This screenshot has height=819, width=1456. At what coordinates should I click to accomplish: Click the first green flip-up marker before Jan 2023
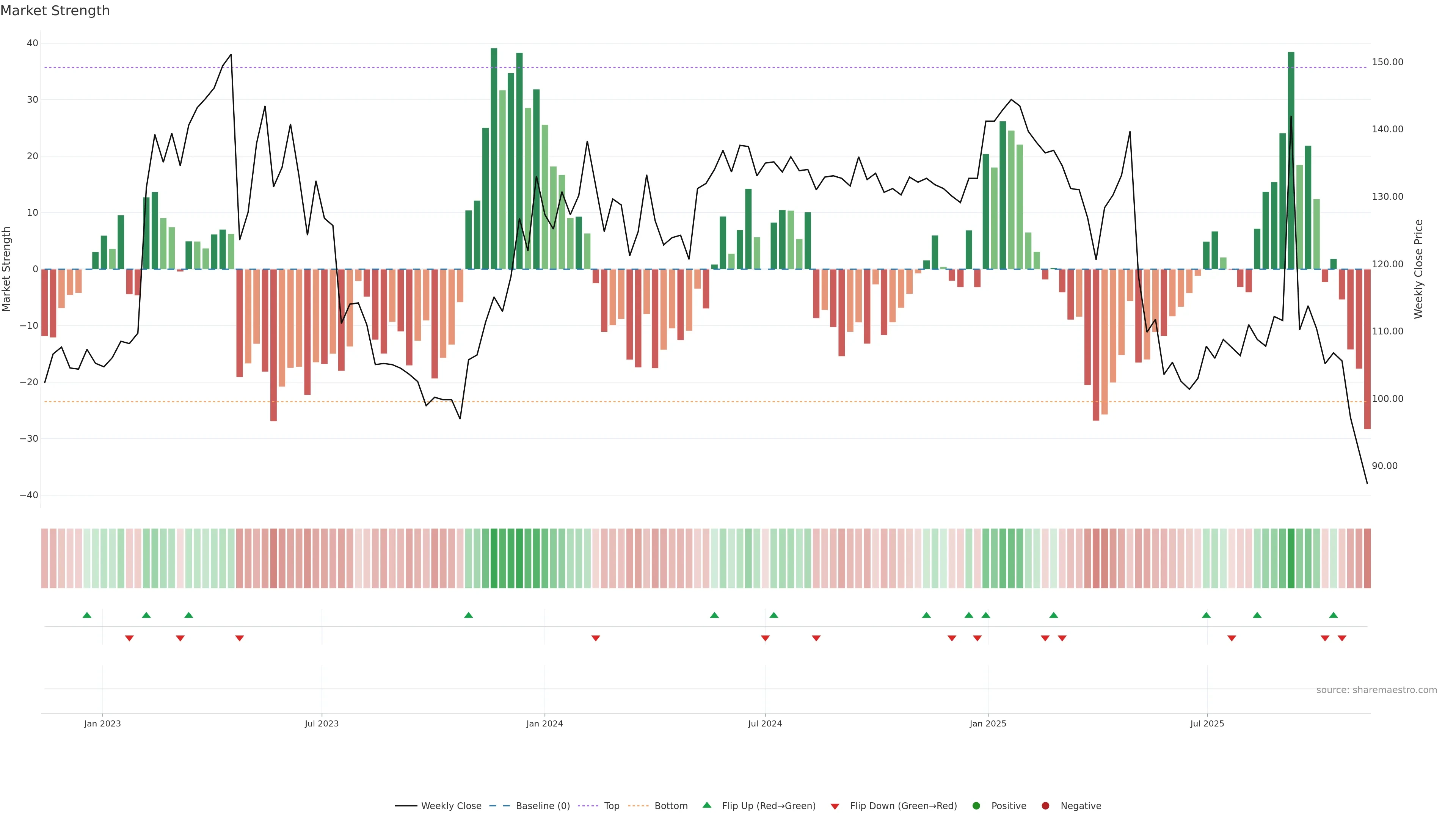(86, 615)
